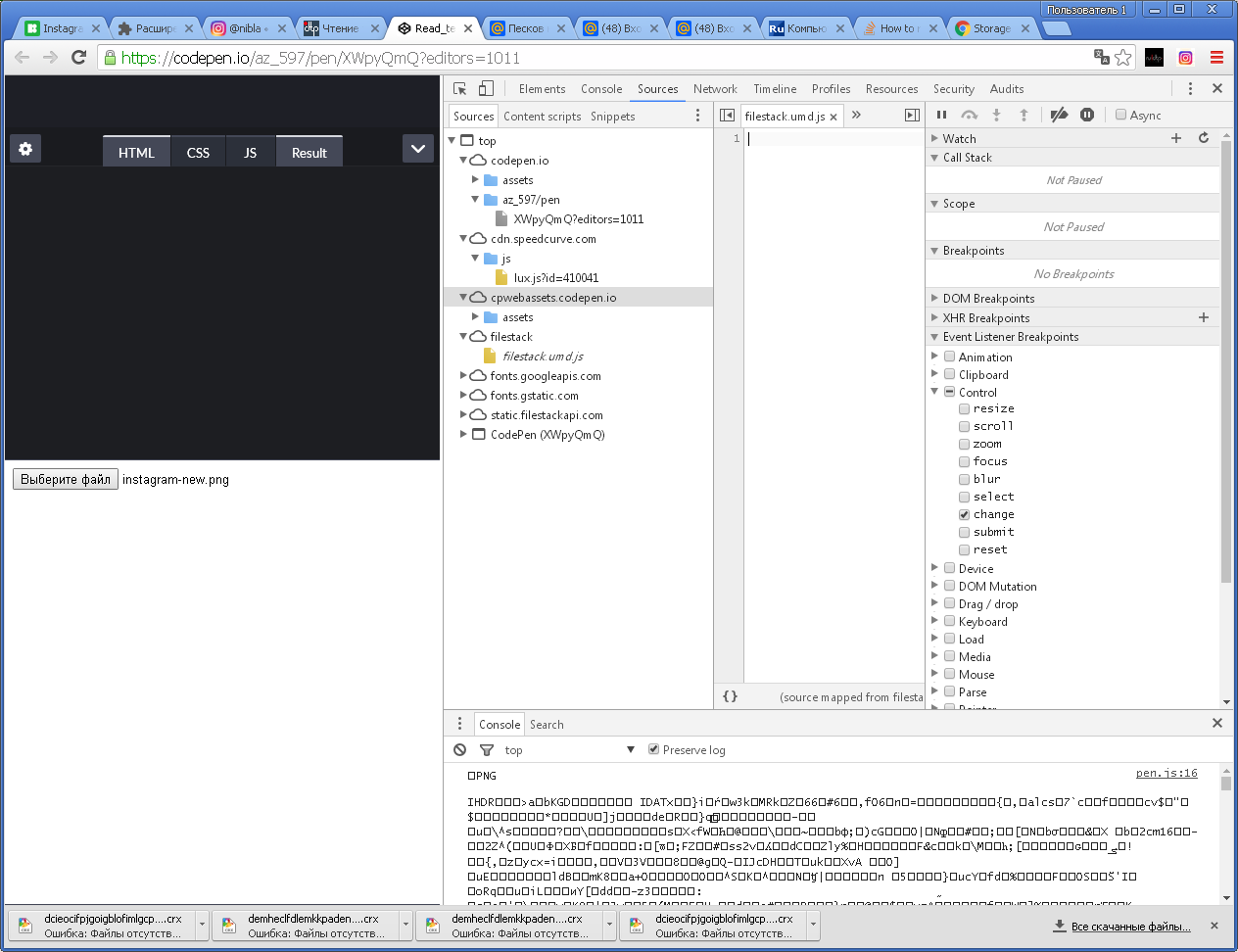Open the Chrome main menu icon

(x=1216, y=58)
